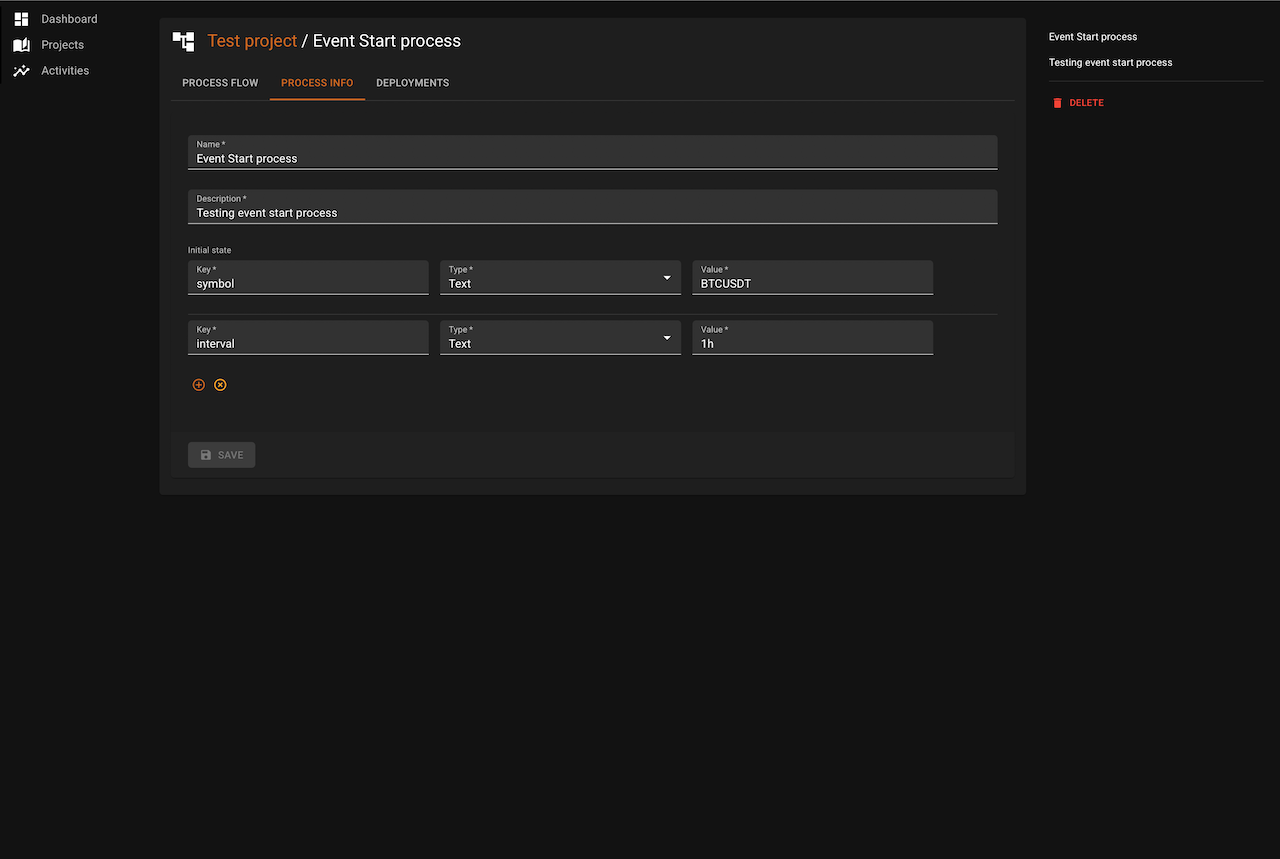Click the Projects book icon
The height and width of the screenshot is (859, 1280).
click(21, 45)
